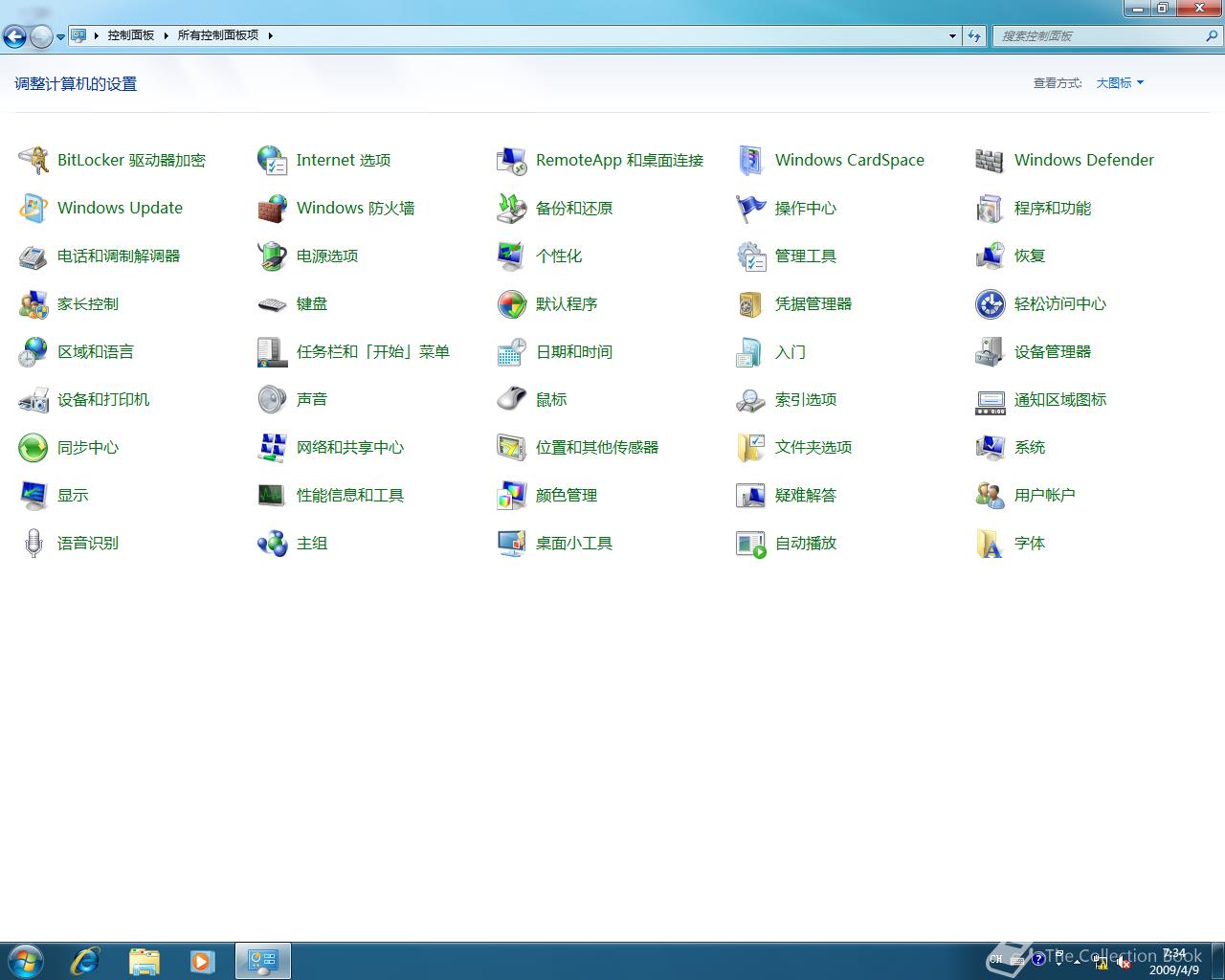This screenshot has width=1225, height=980.
Task: Open 语音识别 microphone icon
Action: [x=33, y=543]
